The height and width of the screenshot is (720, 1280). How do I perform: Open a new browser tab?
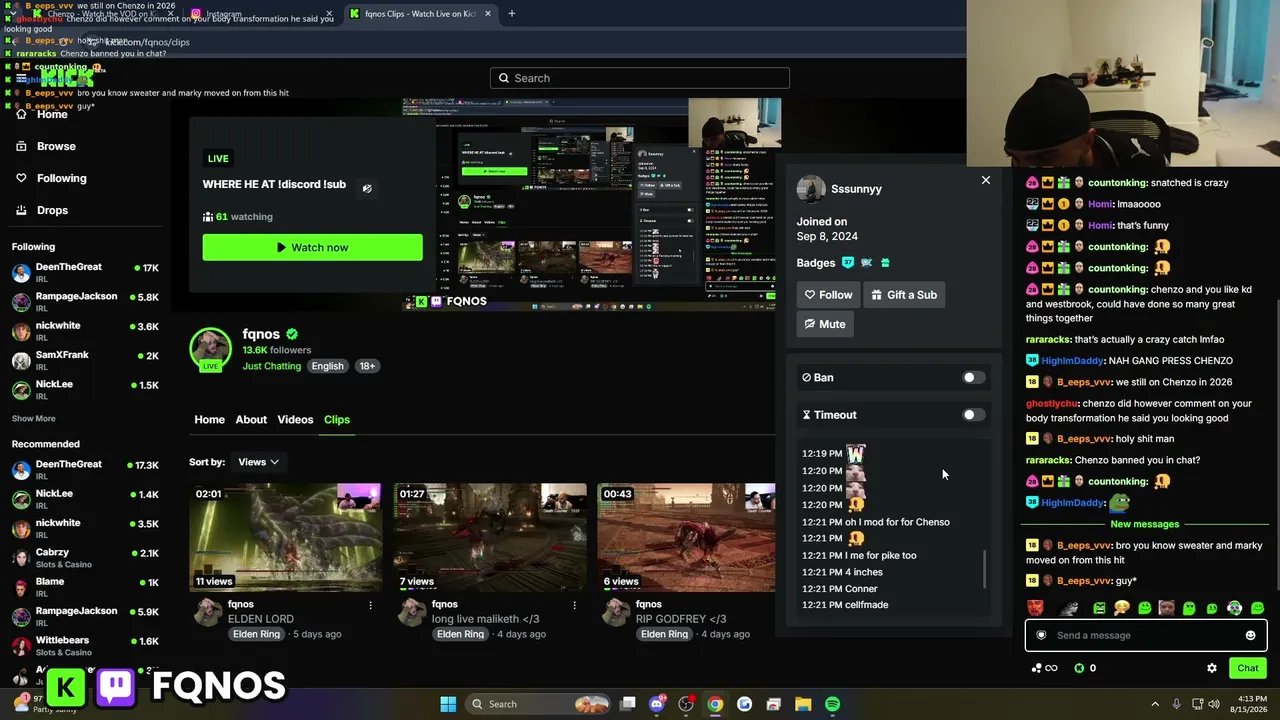click(511, 14)
